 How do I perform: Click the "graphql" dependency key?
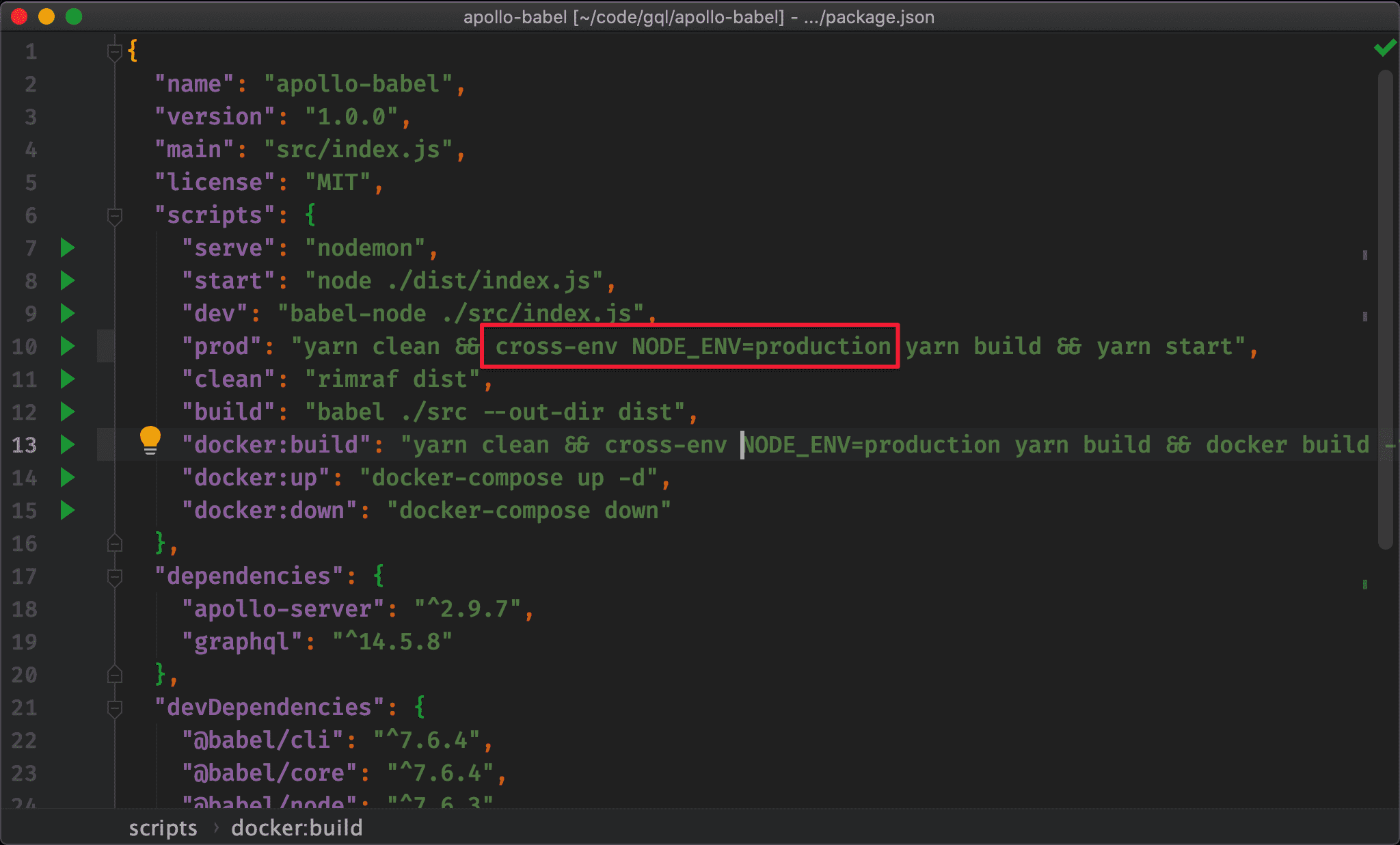coord(241,642)
